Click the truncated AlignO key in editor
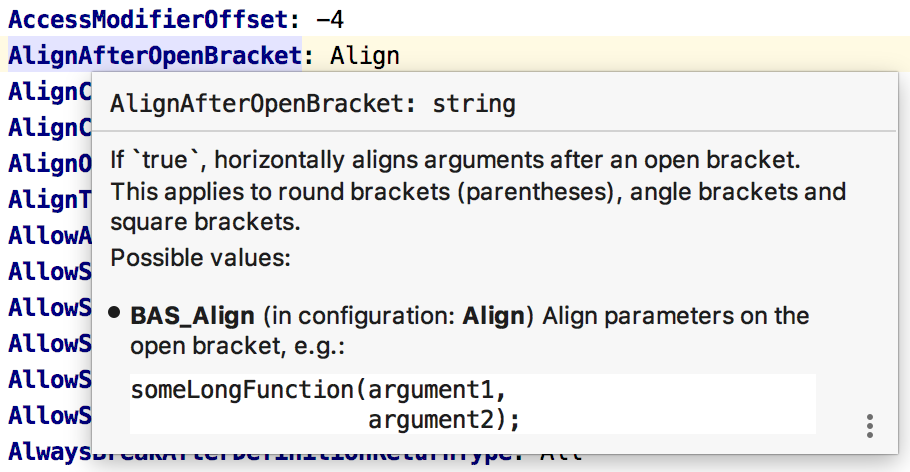 click(50, 163)
